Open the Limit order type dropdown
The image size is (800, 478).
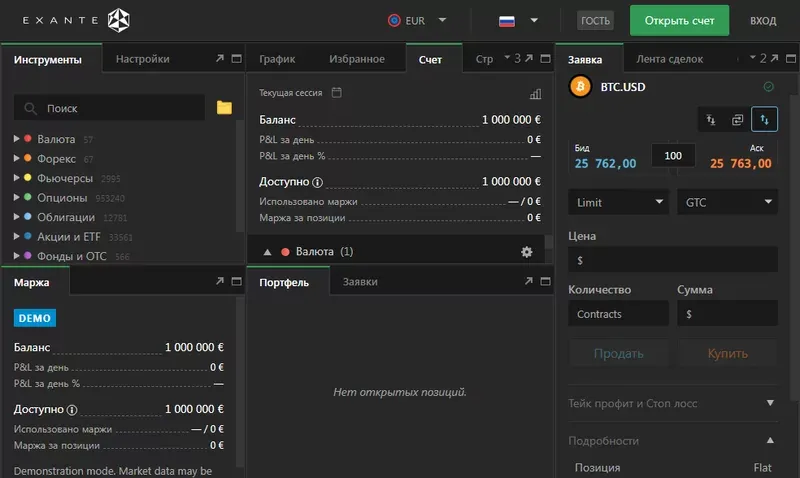[618, 202]
